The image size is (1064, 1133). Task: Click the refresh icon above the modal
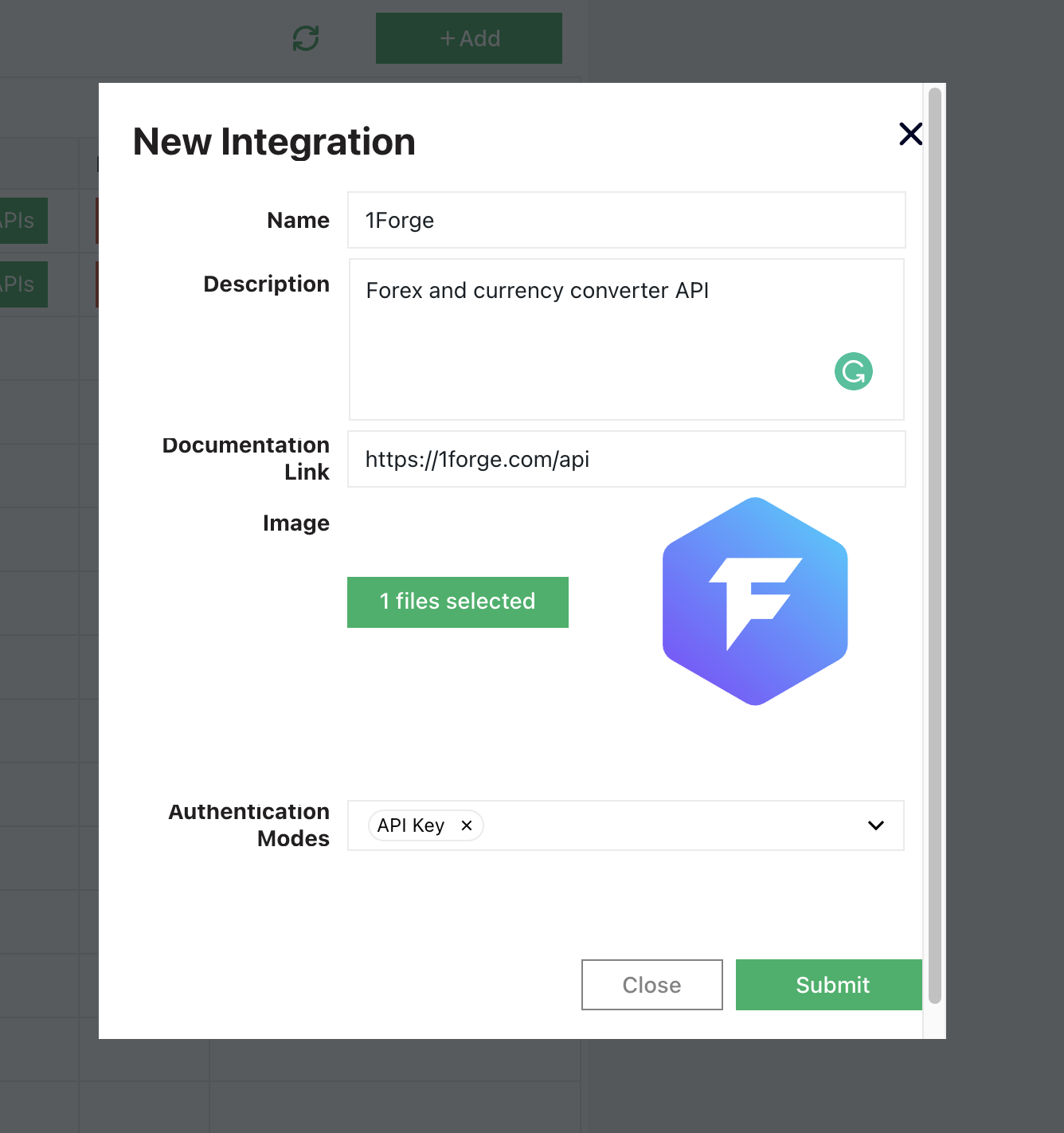(307, 37)
